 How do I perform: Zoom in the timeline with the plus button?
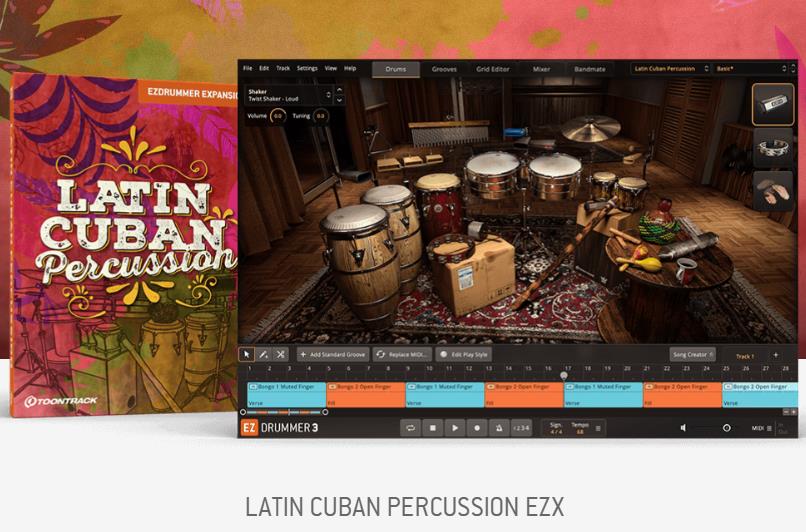tap(794, 412)
